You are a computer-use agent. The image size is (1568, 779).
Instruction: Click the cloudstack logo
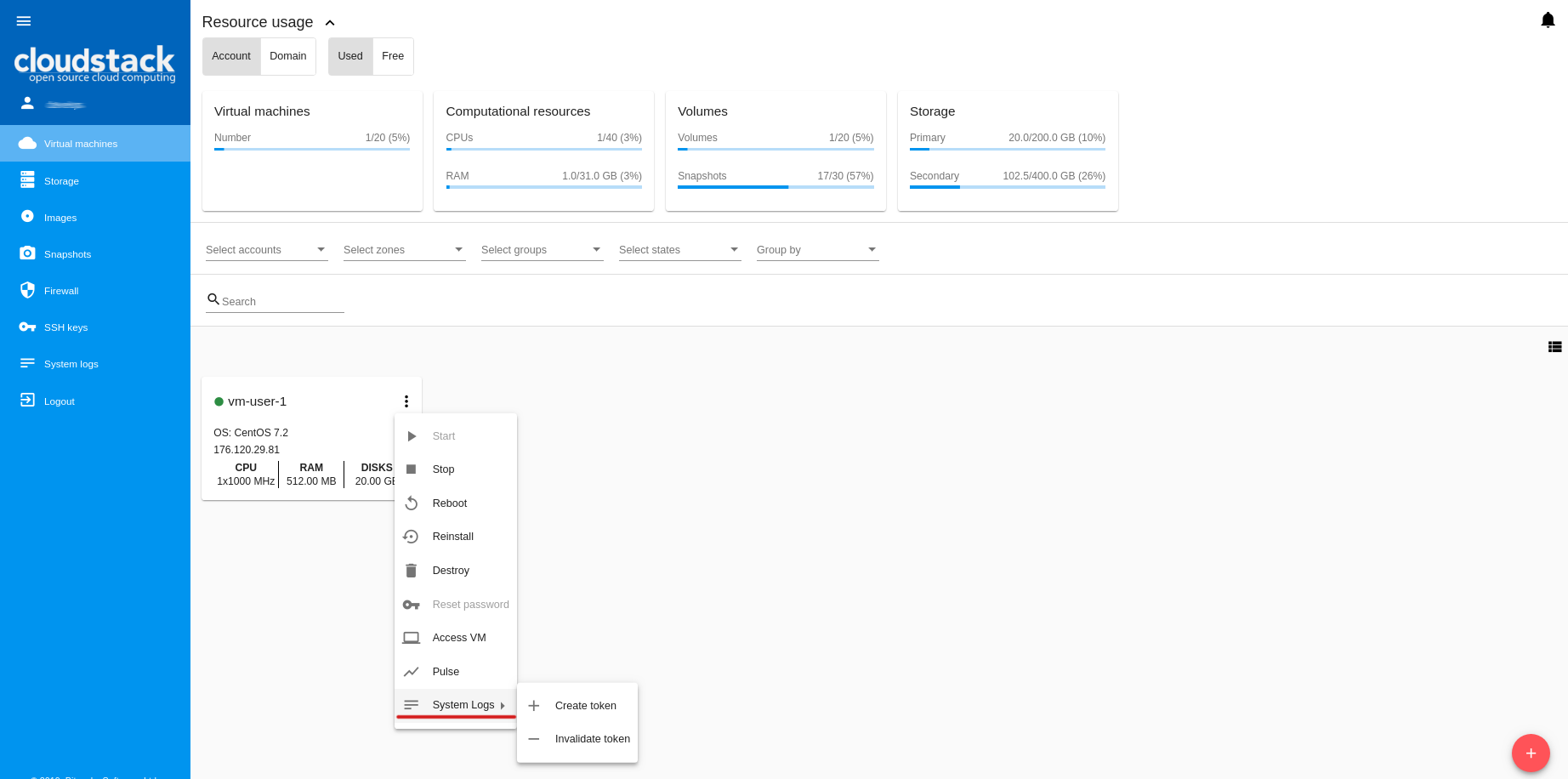(94, 64)
